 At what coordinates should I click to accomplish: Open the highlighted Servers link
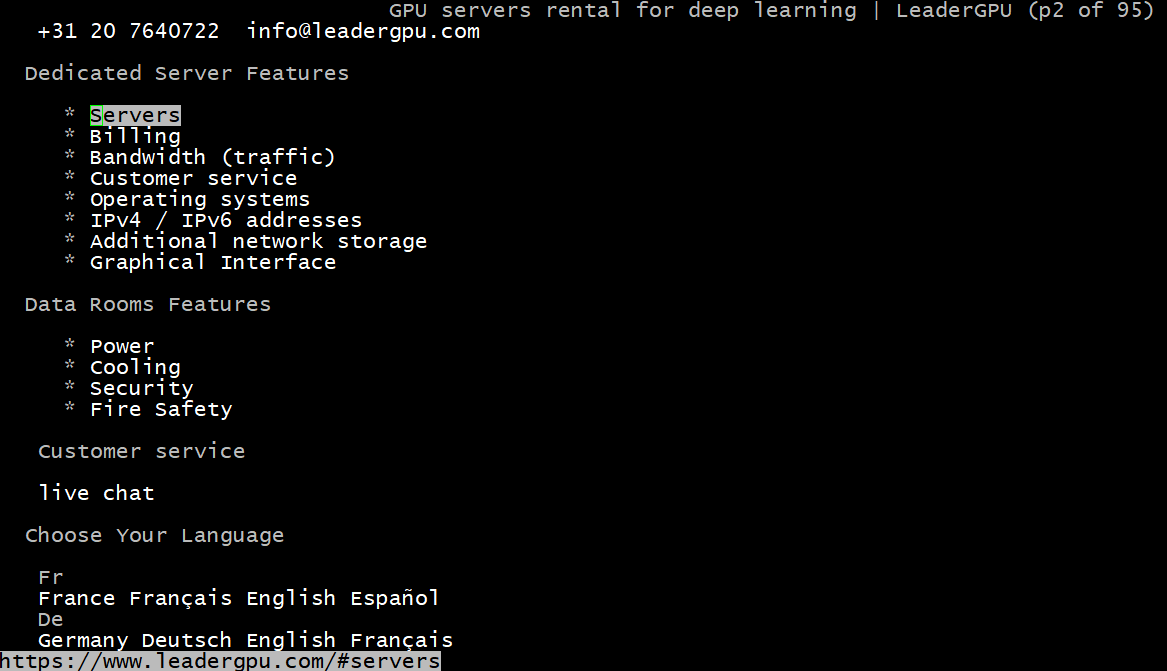click(x=135, y=115)
